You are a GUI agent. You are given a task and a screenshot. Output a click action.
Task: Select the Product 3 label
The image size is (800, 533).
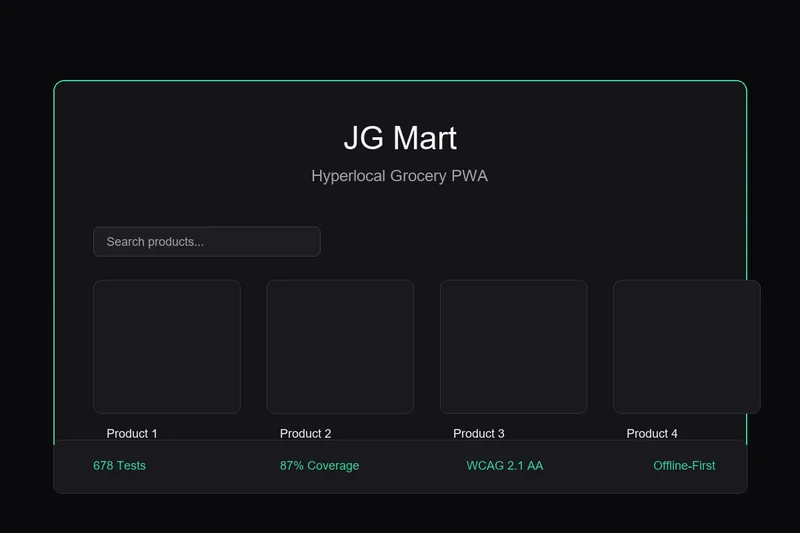(x=479, y=434)
